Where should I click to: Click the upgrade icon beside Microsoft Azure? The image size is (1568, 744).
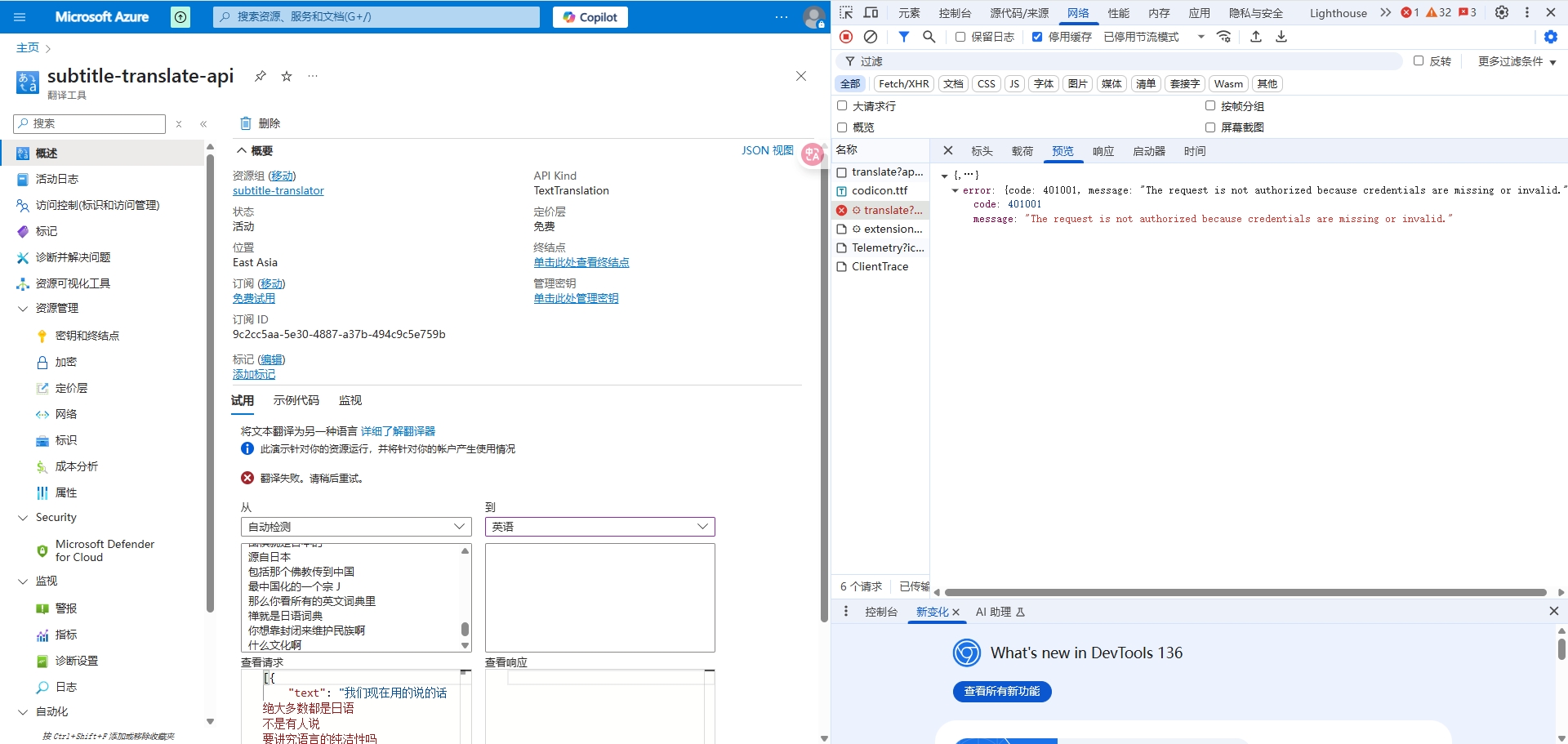click(180, 16)
